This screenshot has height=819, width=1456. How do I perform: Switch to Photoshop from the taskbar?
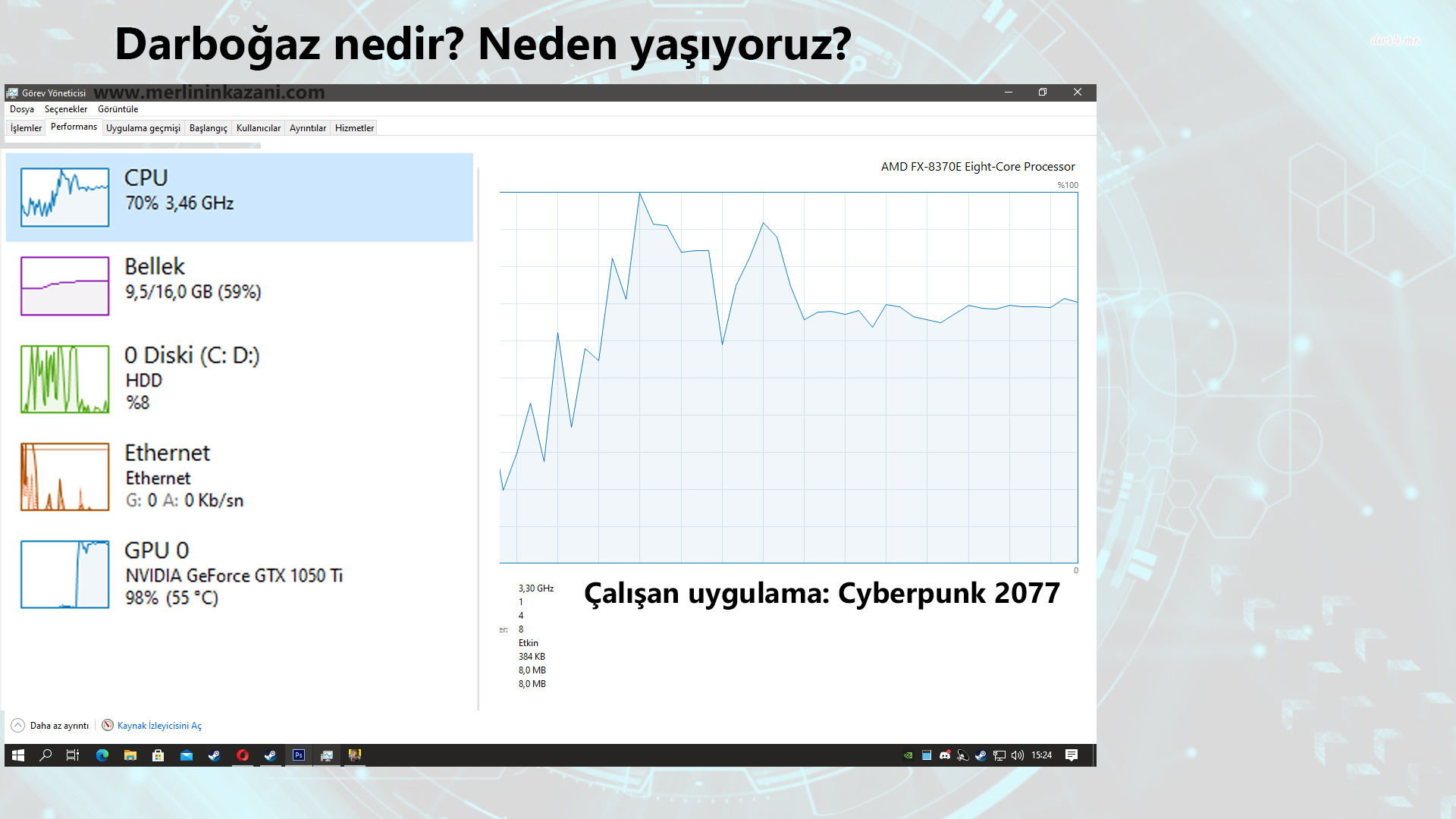point(299,755)
